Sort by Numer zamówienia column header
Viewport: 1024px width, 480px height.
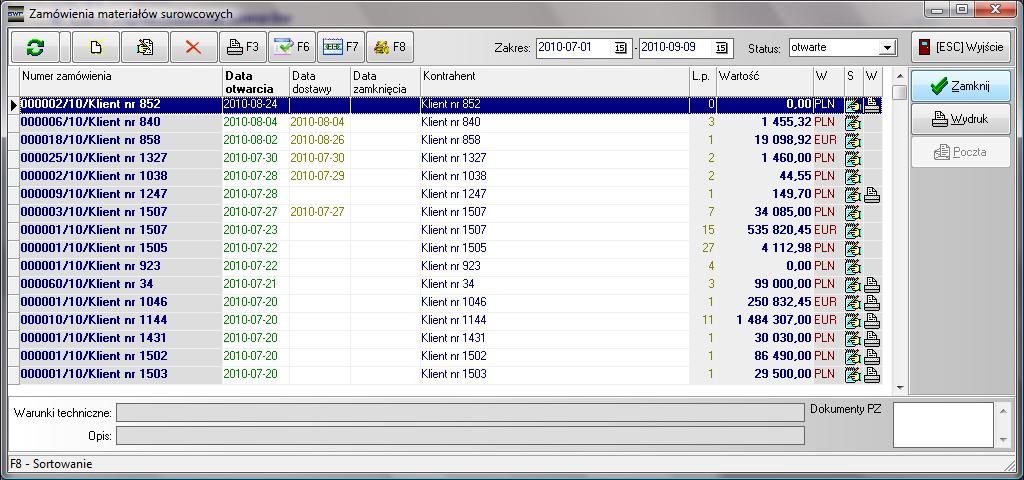pos(121,82)
